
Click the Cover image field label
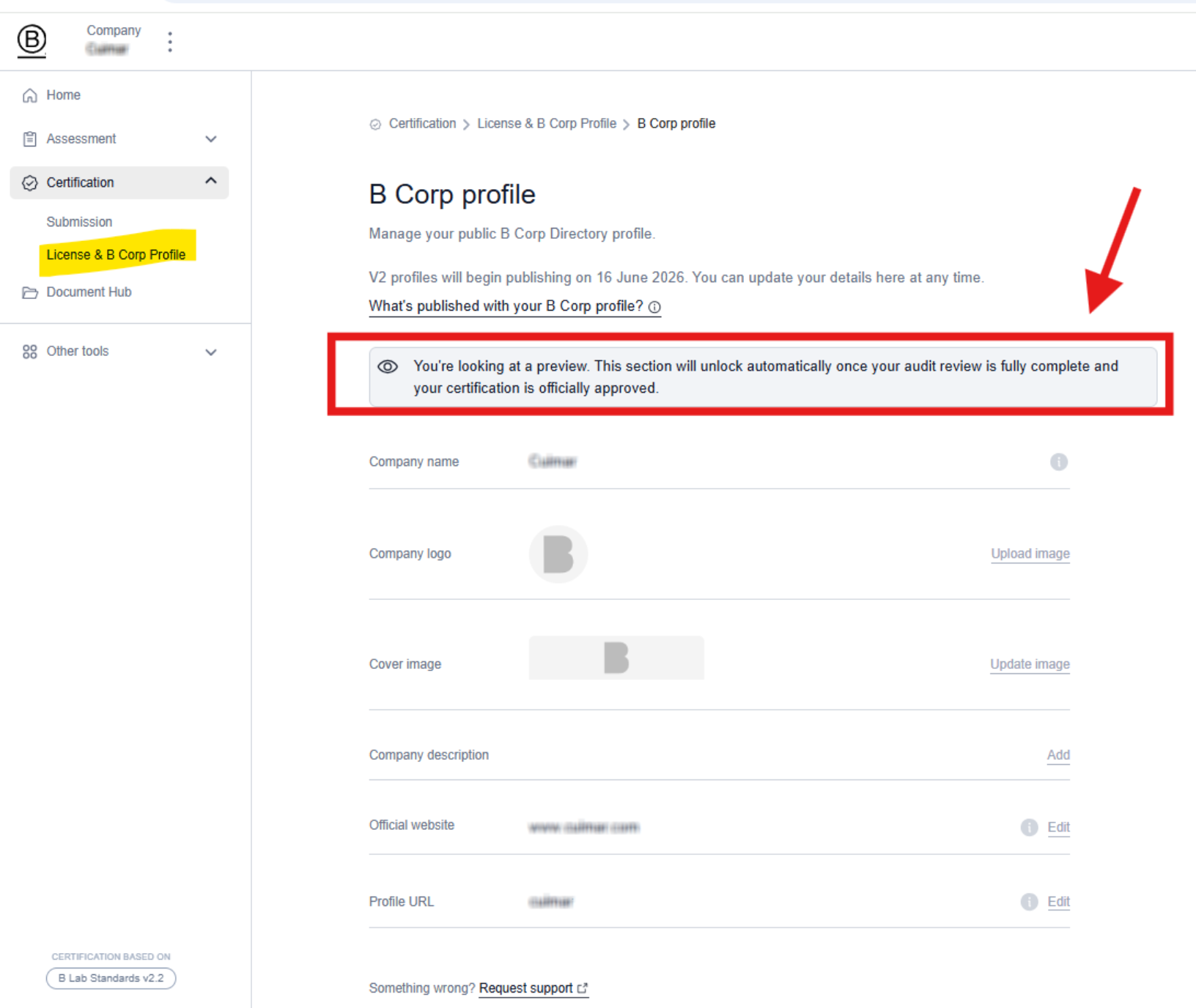click(405, 664)
